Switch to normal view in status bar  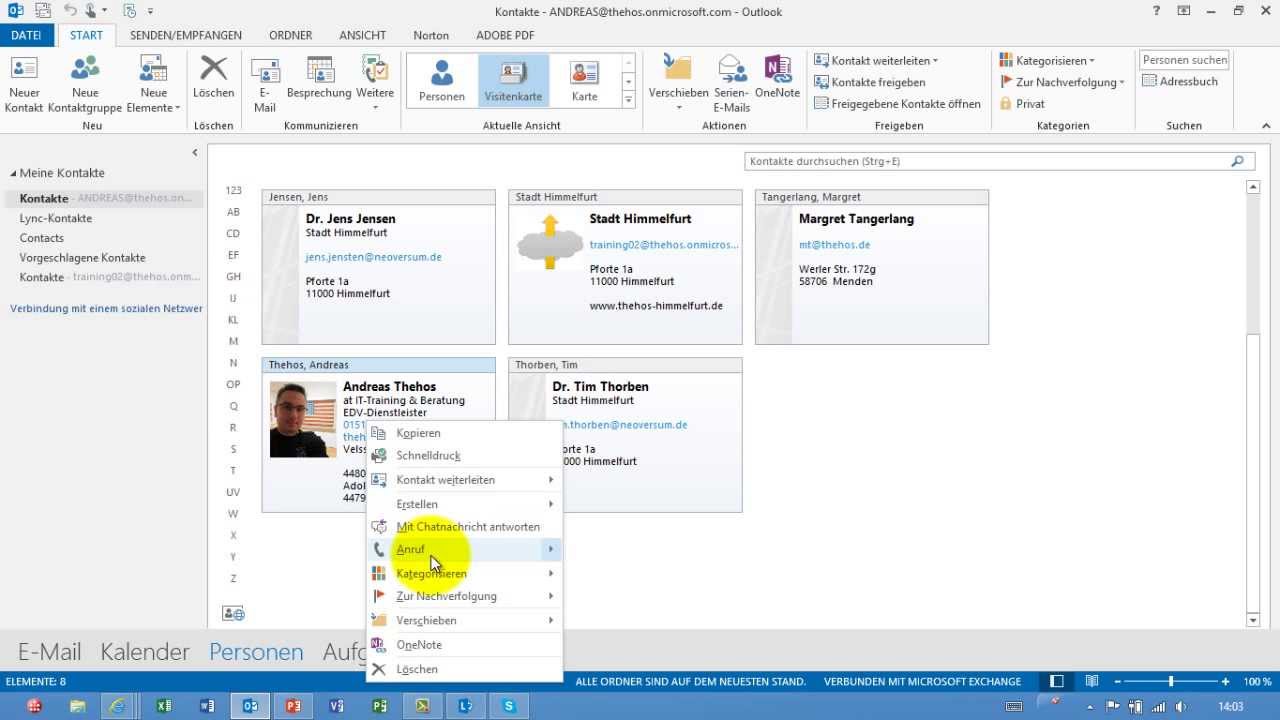(1056, 681)
